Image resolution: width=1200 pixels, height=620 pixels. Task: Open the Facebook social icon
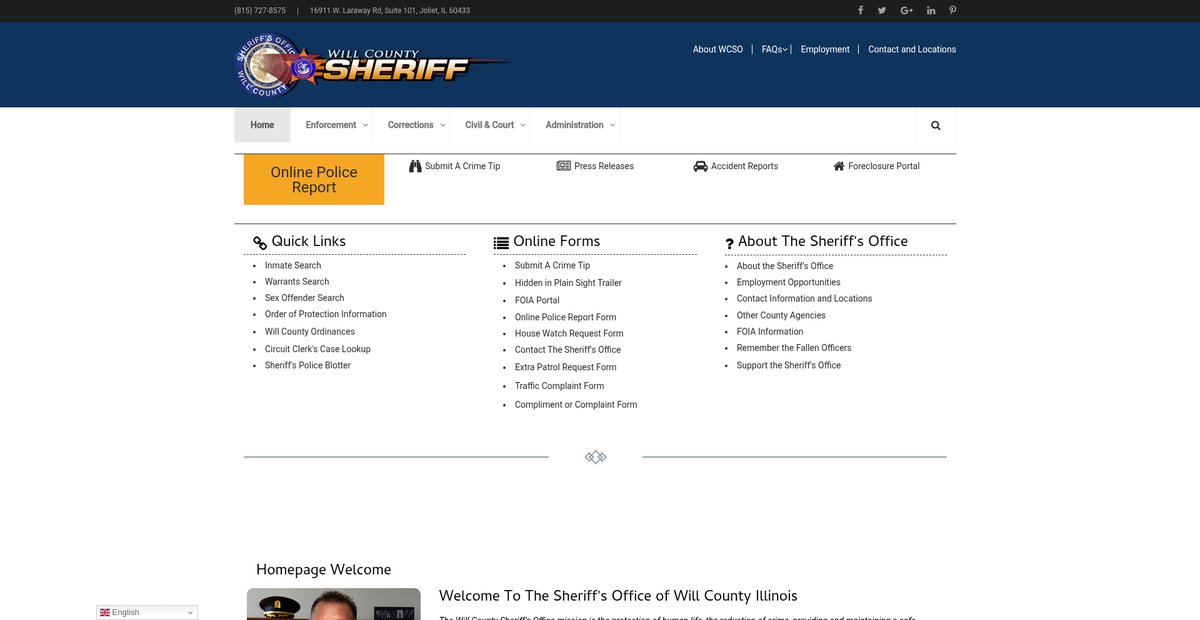pos(861,10)
